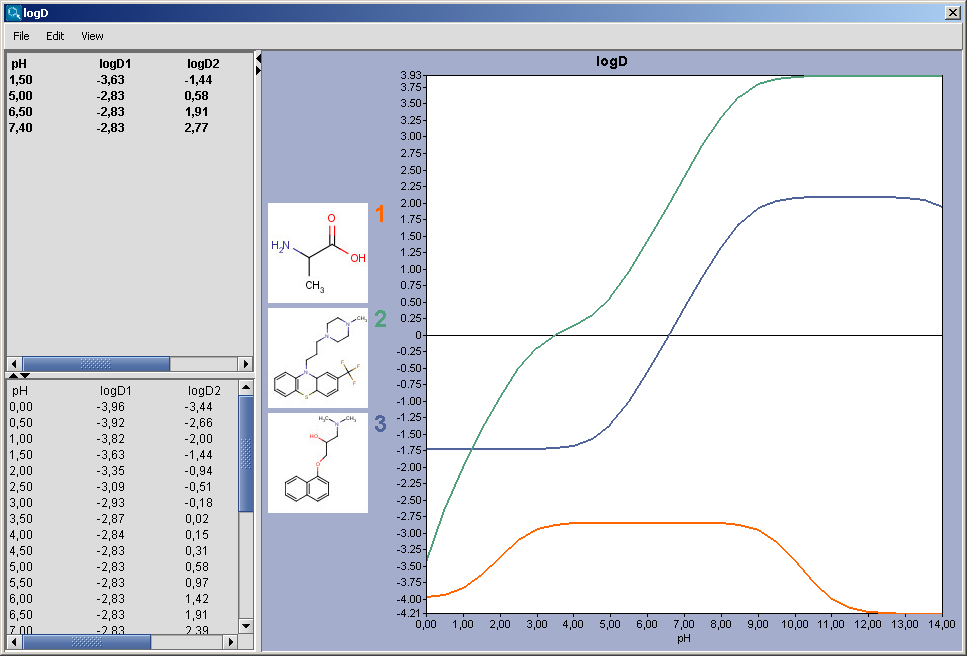Select the alanine structure thumbnail labeled 1
This screenshot has height=656, width=967.
click(318, 253)
